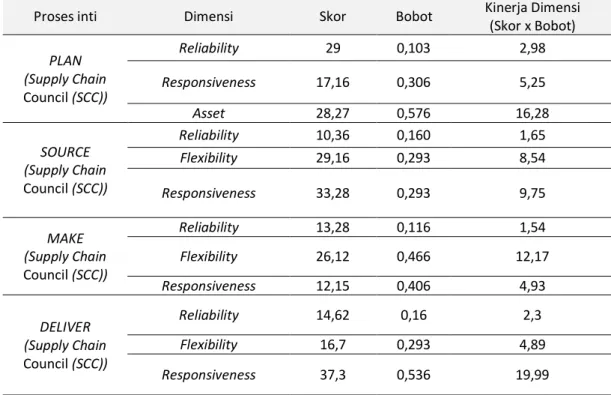Click the Proses inti column header
611x395 pixels.
[x=65, y=17]
